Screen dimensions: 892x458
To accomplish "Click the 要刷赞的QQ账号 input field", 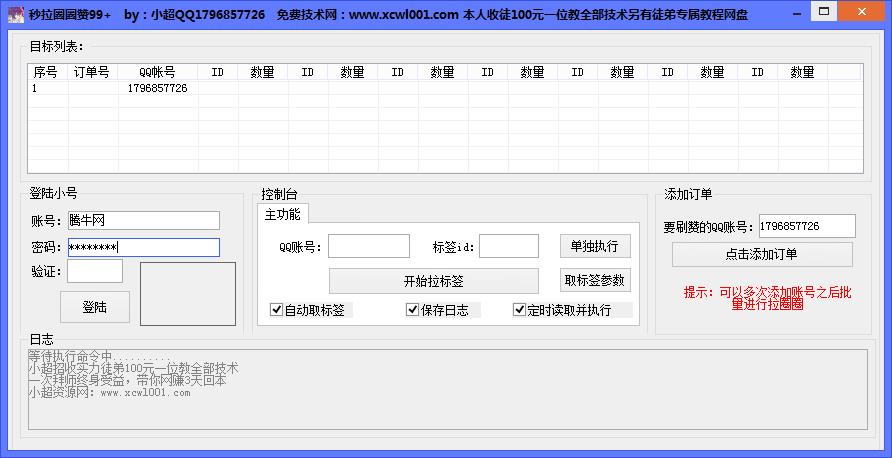I will 806,227.
